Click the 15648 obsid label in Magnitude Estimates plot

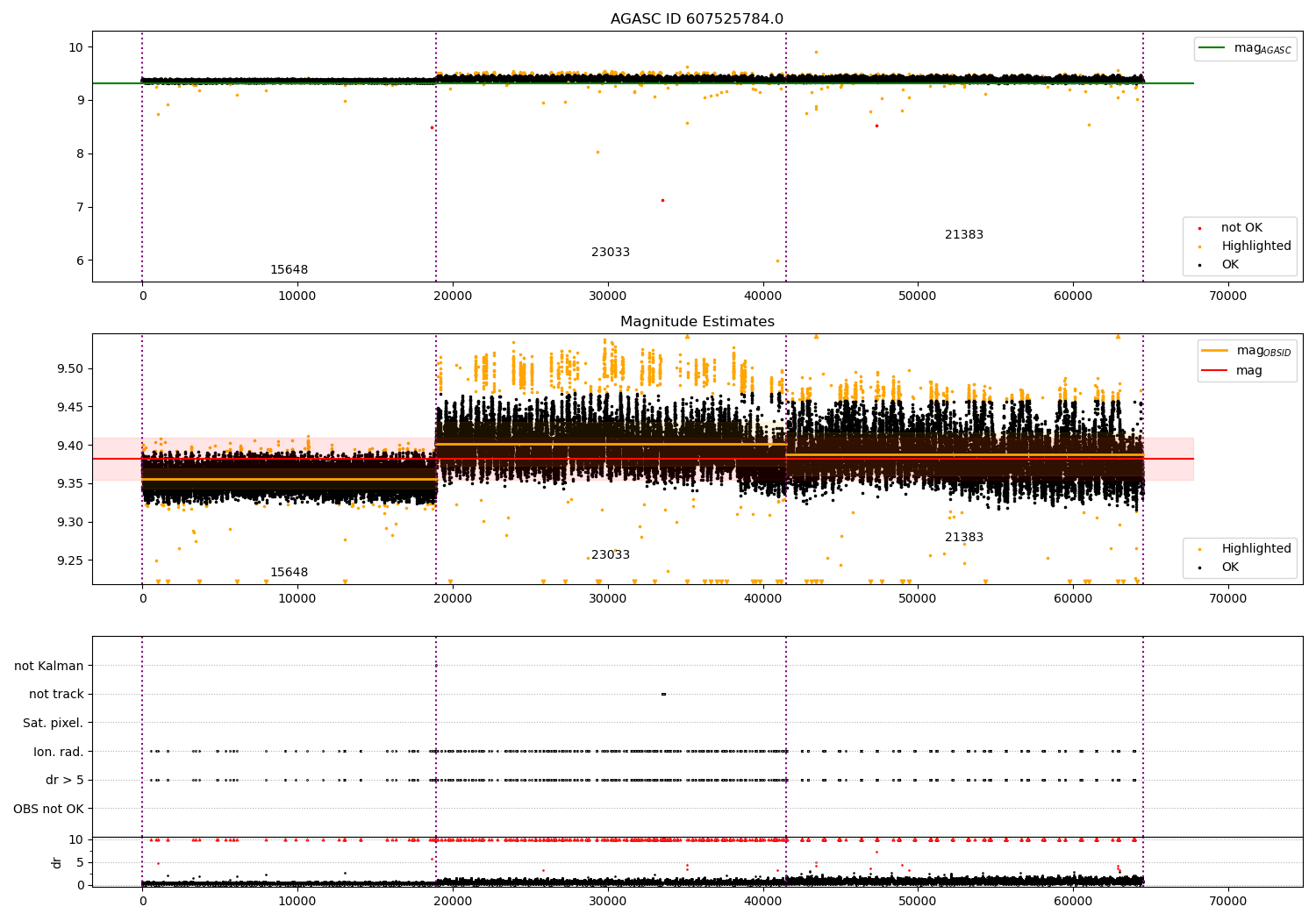289,573
